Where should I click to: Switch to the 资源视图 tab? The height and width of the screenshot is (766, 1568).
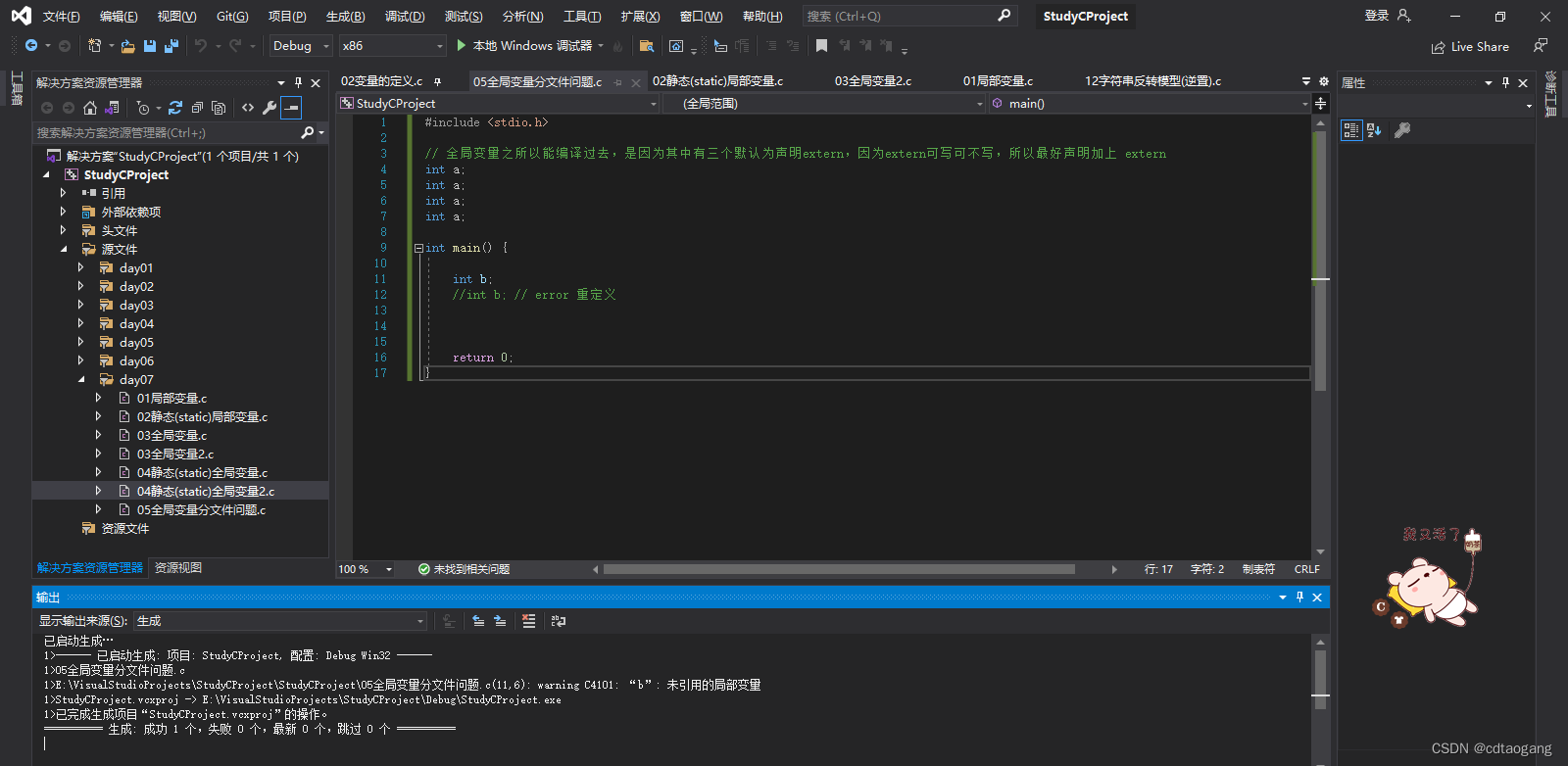[x=178, y=568]
